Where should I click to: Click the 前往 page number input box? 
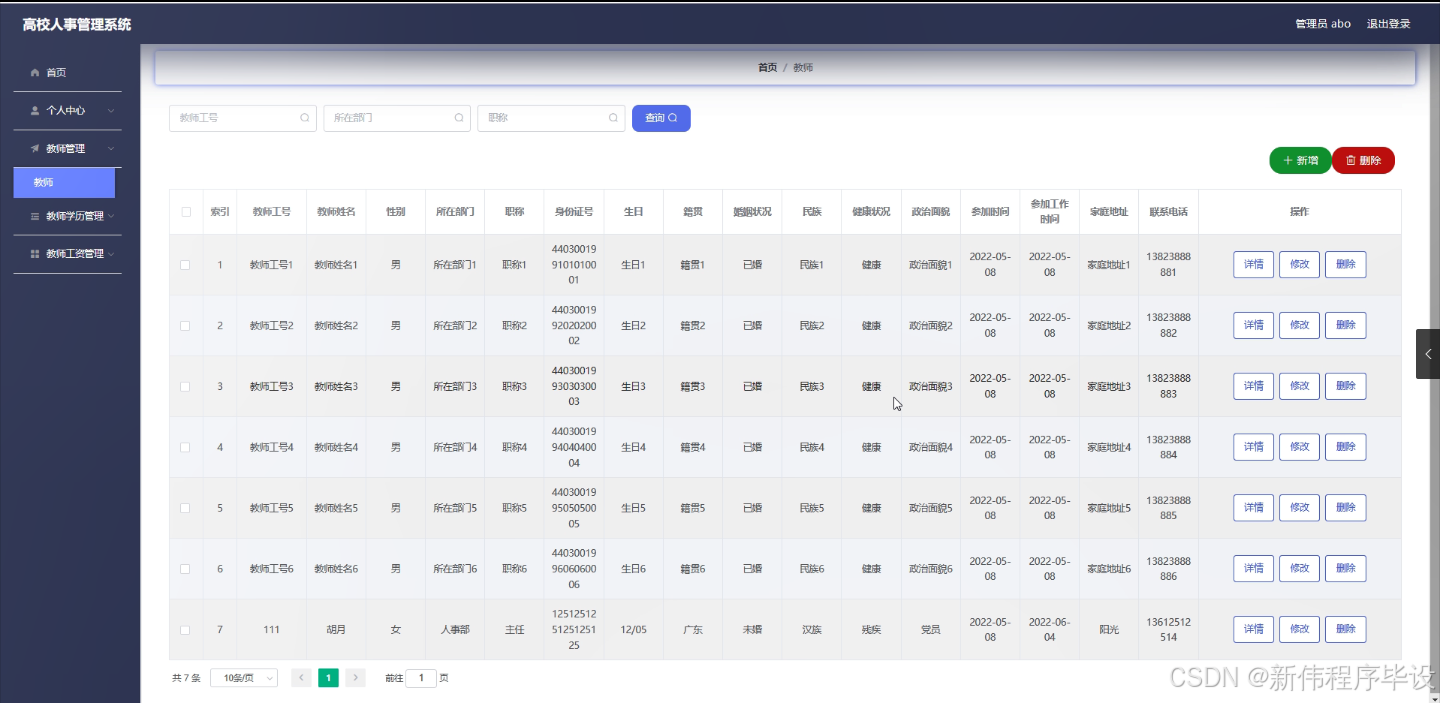(x=421, y=678)
